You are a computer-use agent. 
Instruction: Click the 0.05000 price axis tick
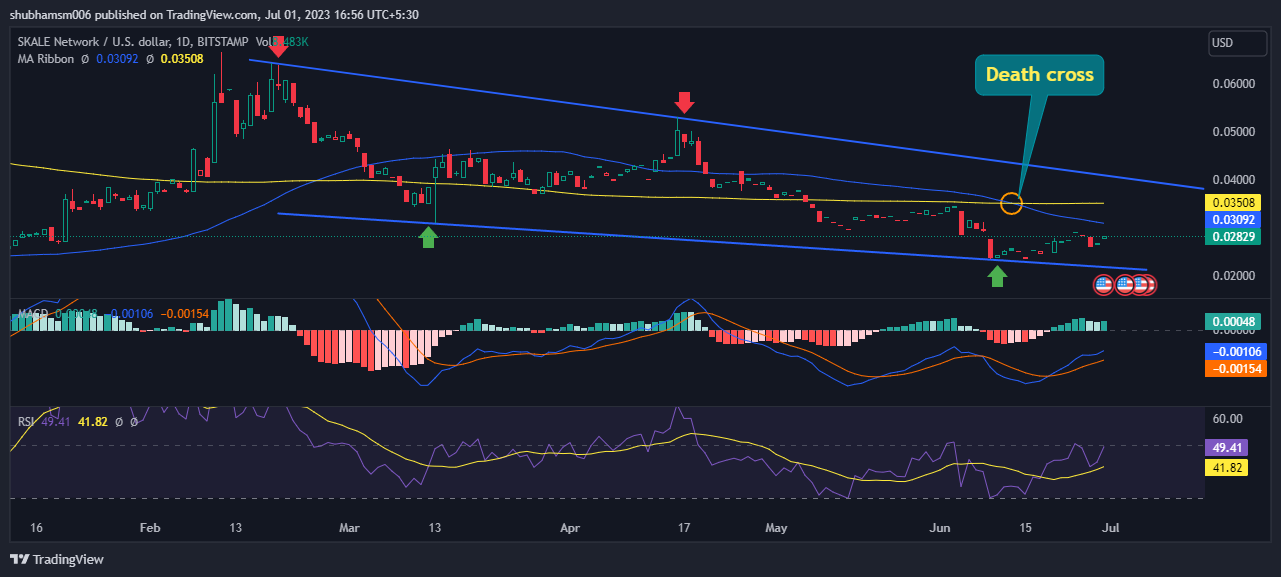[x=1235, y=132]
